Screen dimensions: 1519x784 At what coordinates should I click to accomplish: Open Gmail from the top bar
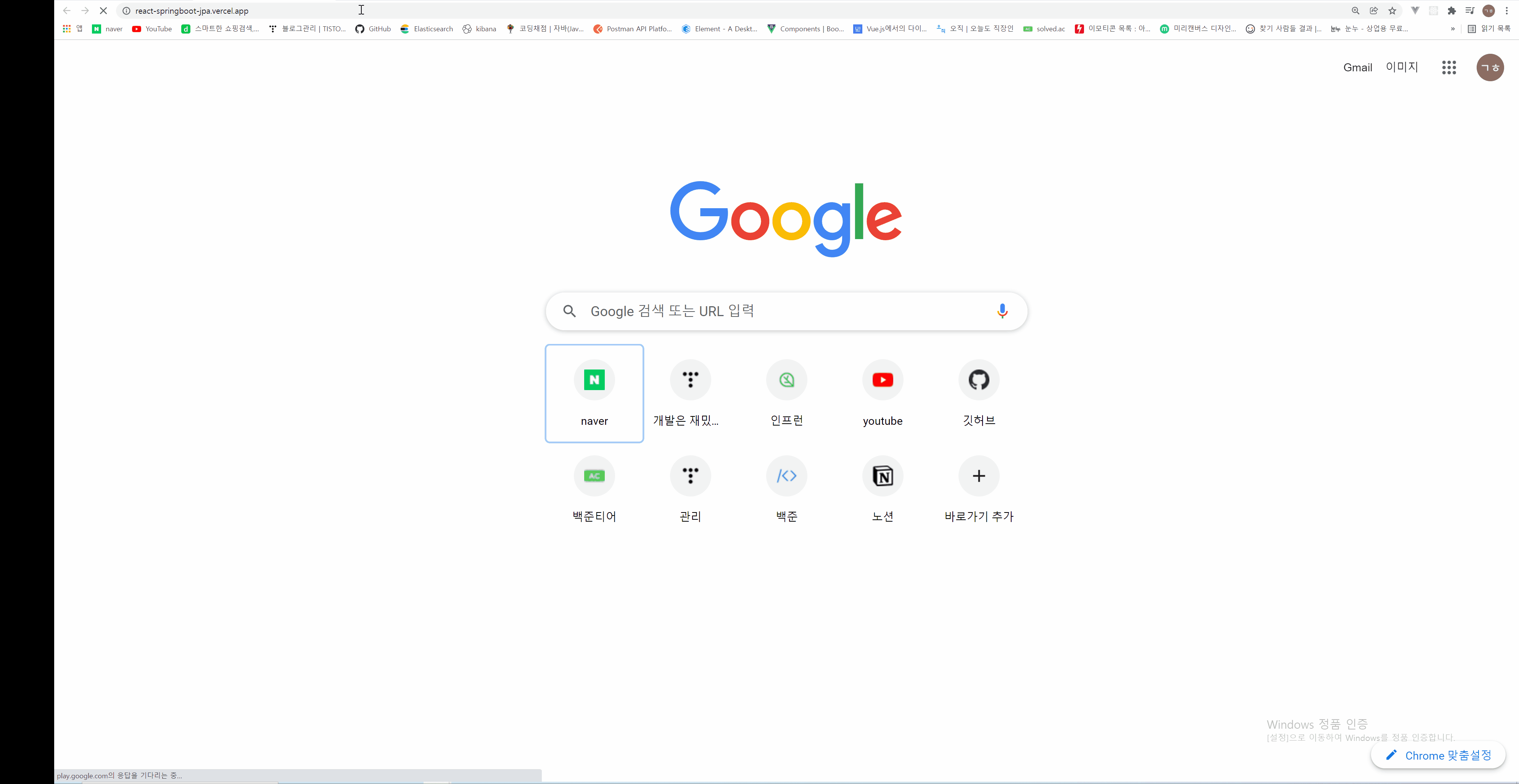click(1358, 67)
